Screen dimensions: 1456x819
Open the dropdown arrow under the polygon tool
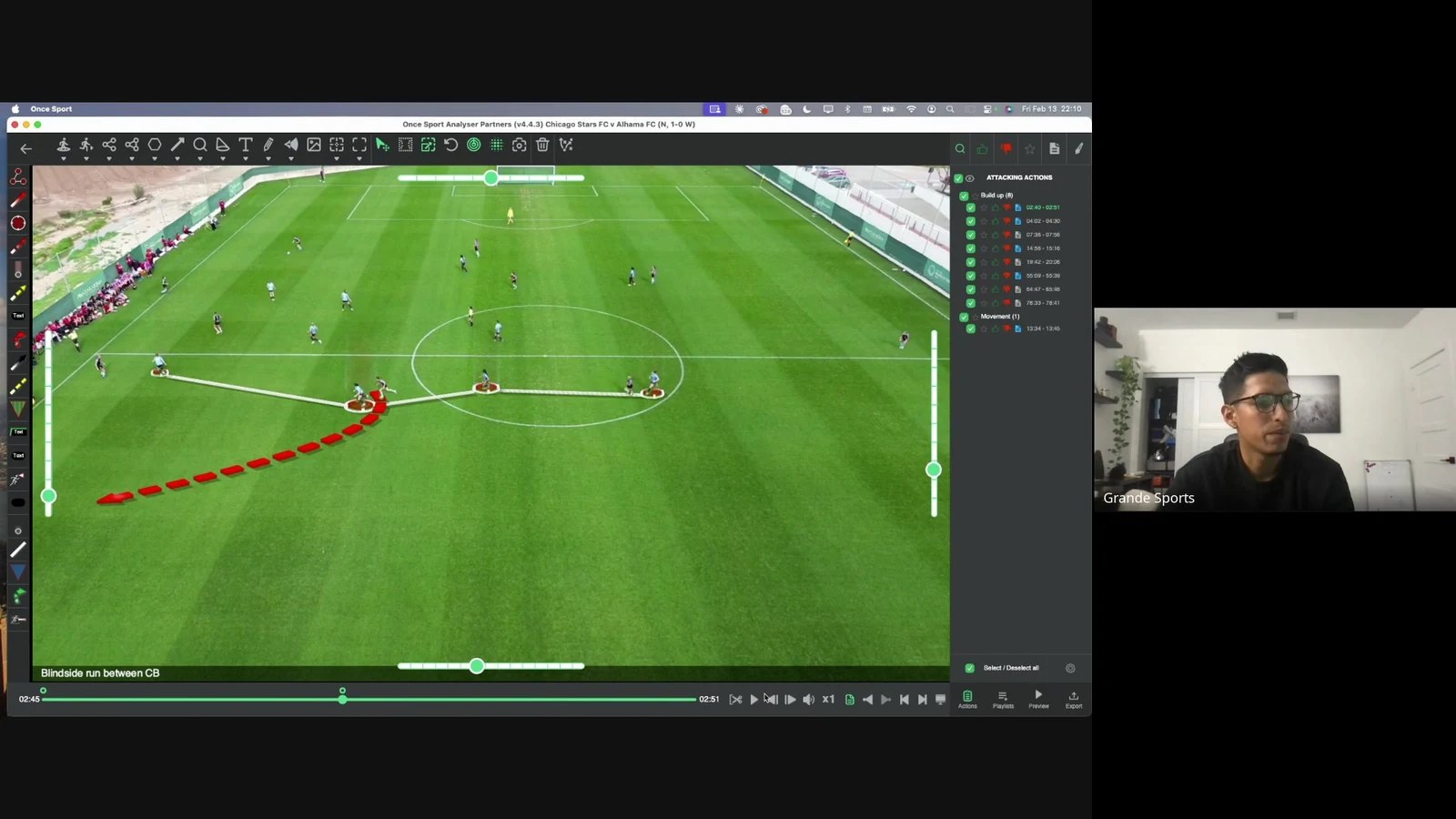pos(155,158)
